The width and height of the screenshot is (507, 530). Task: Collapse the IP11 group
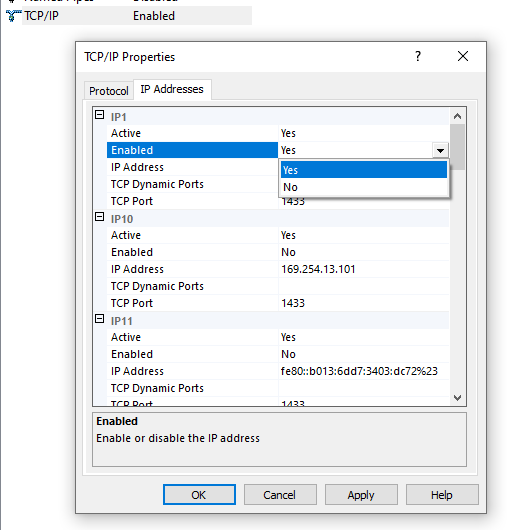pyautogui.click(x=99, y=319)
